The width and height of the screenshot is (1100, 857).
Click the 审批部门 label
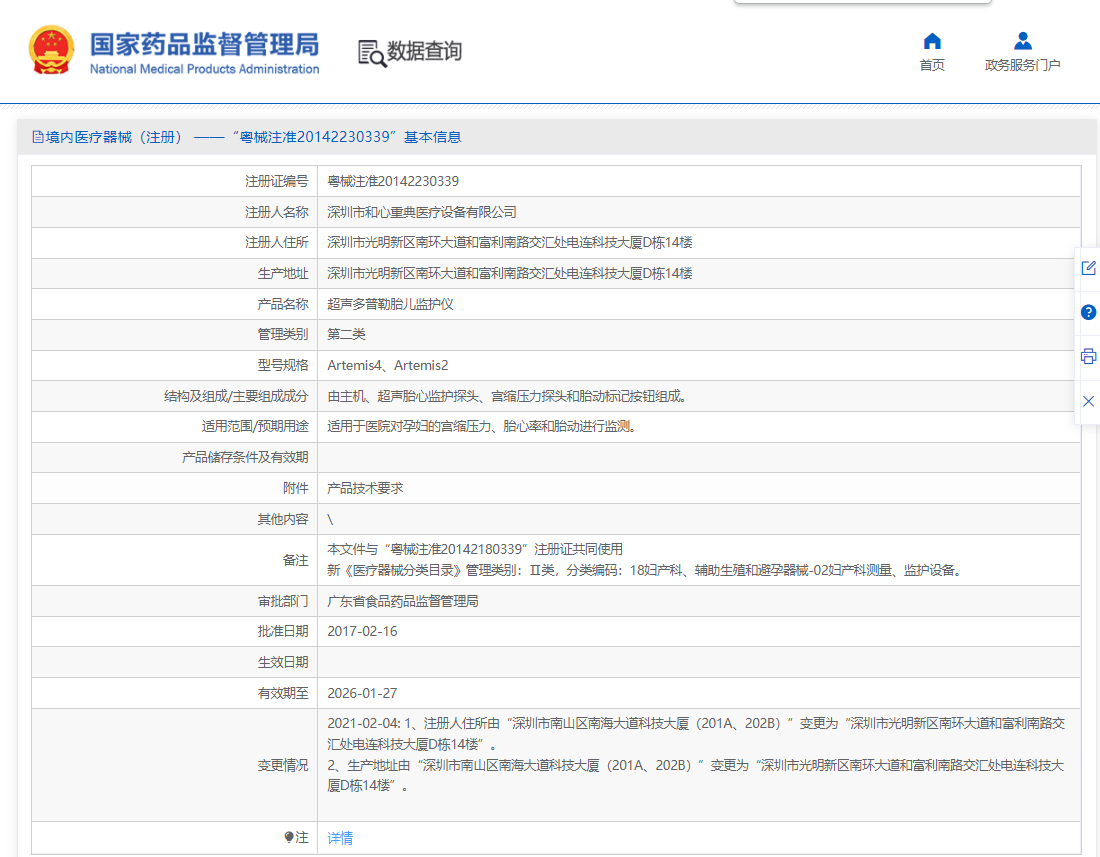tap(283, 601)
